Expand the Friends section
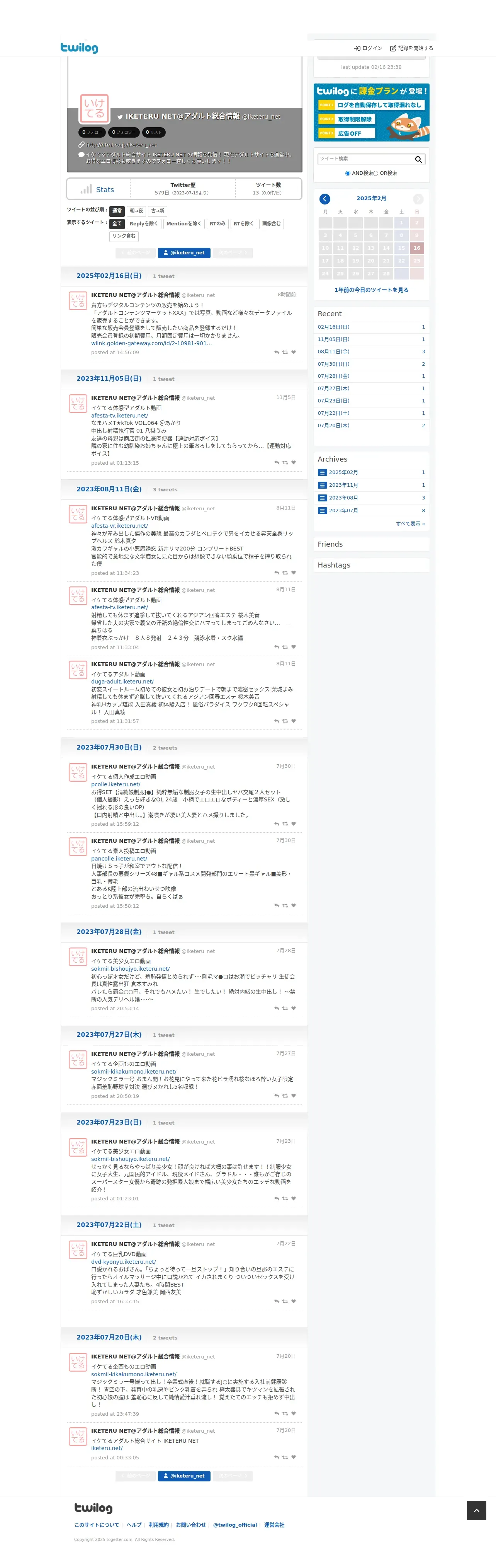The image size is (496, 1568). (x=371, y=544)
